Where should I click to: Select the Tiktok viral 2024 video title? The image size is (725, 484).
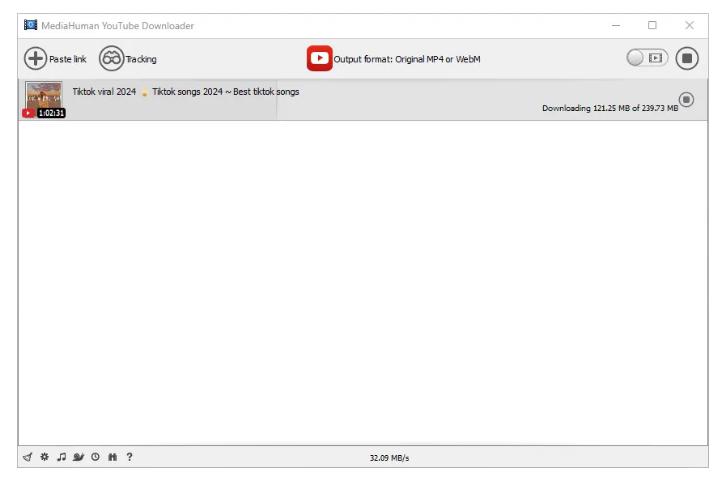pyautogui.click(x=185, y=92)
